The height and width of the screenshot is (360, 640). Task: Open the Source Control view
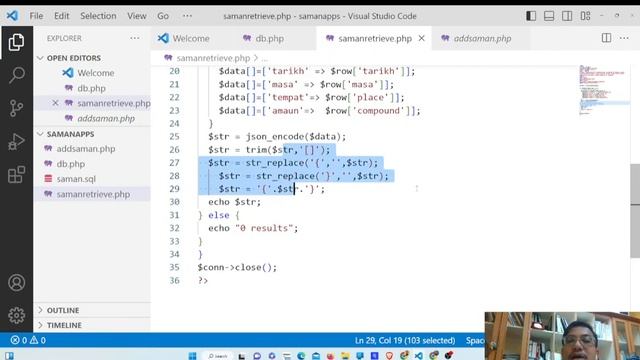point(16,108)
